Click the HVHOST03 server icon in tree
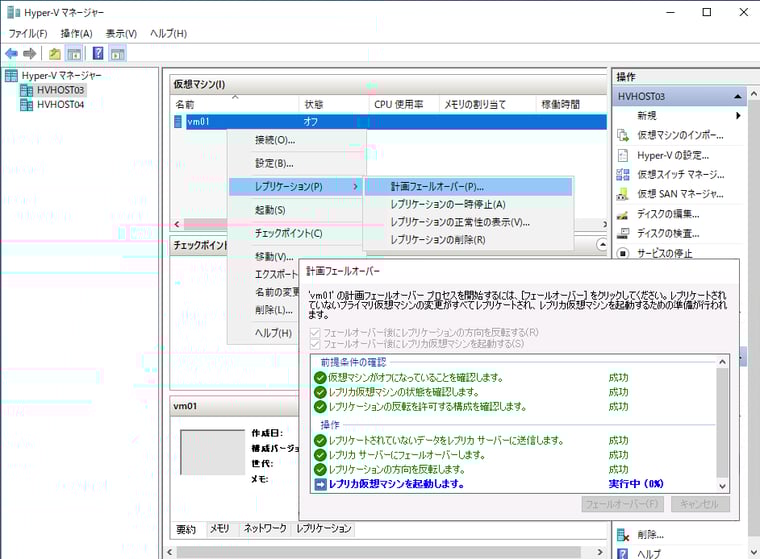 coord(26,90)
